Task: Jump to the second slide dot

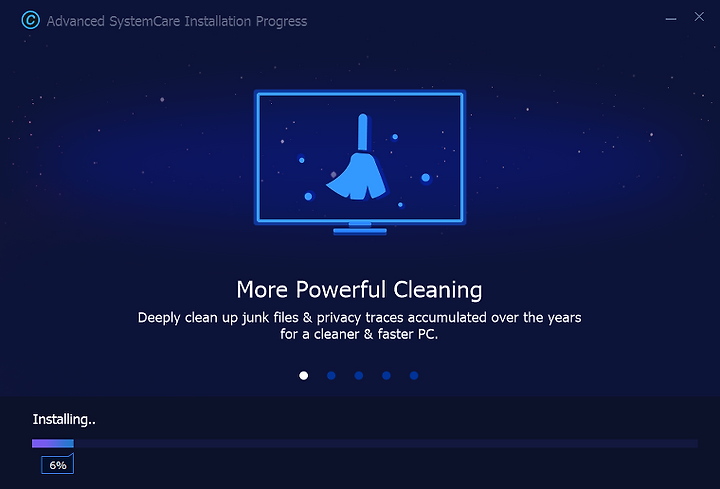Action: pyautogui.click(x=331, y=376)
